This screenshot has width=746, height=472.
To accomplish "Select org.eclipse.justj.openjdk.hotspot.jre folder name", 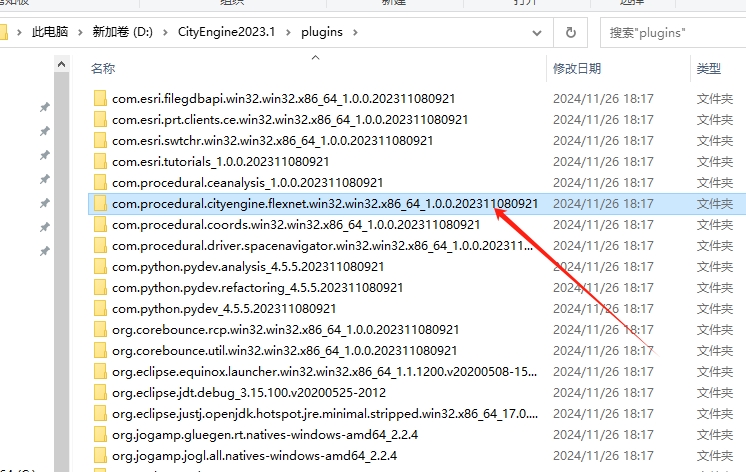I will point(325,413).
